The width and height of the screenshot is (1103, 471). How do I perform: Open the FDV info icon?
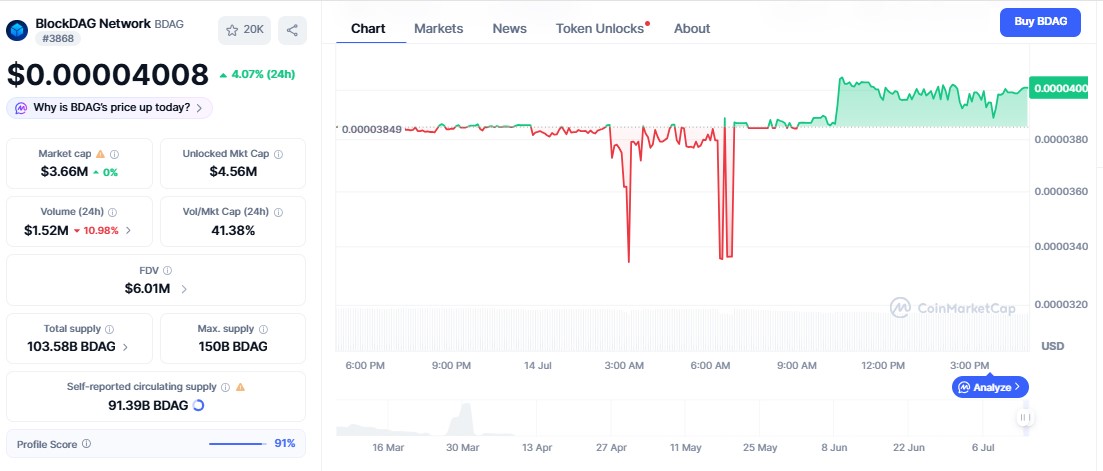pyautogui.click(x=167, y=270)
